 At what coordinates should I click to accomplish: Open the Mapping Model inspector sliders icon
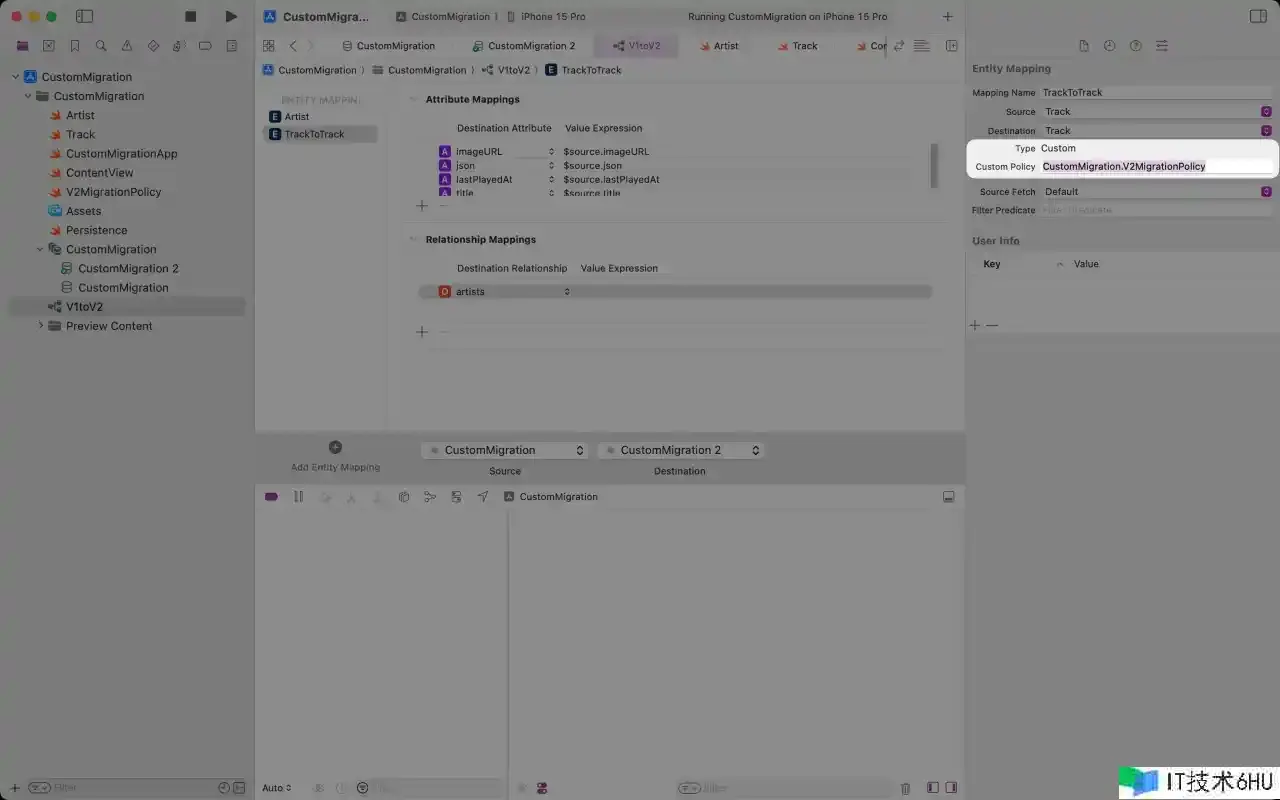[x=1162, y=46]
